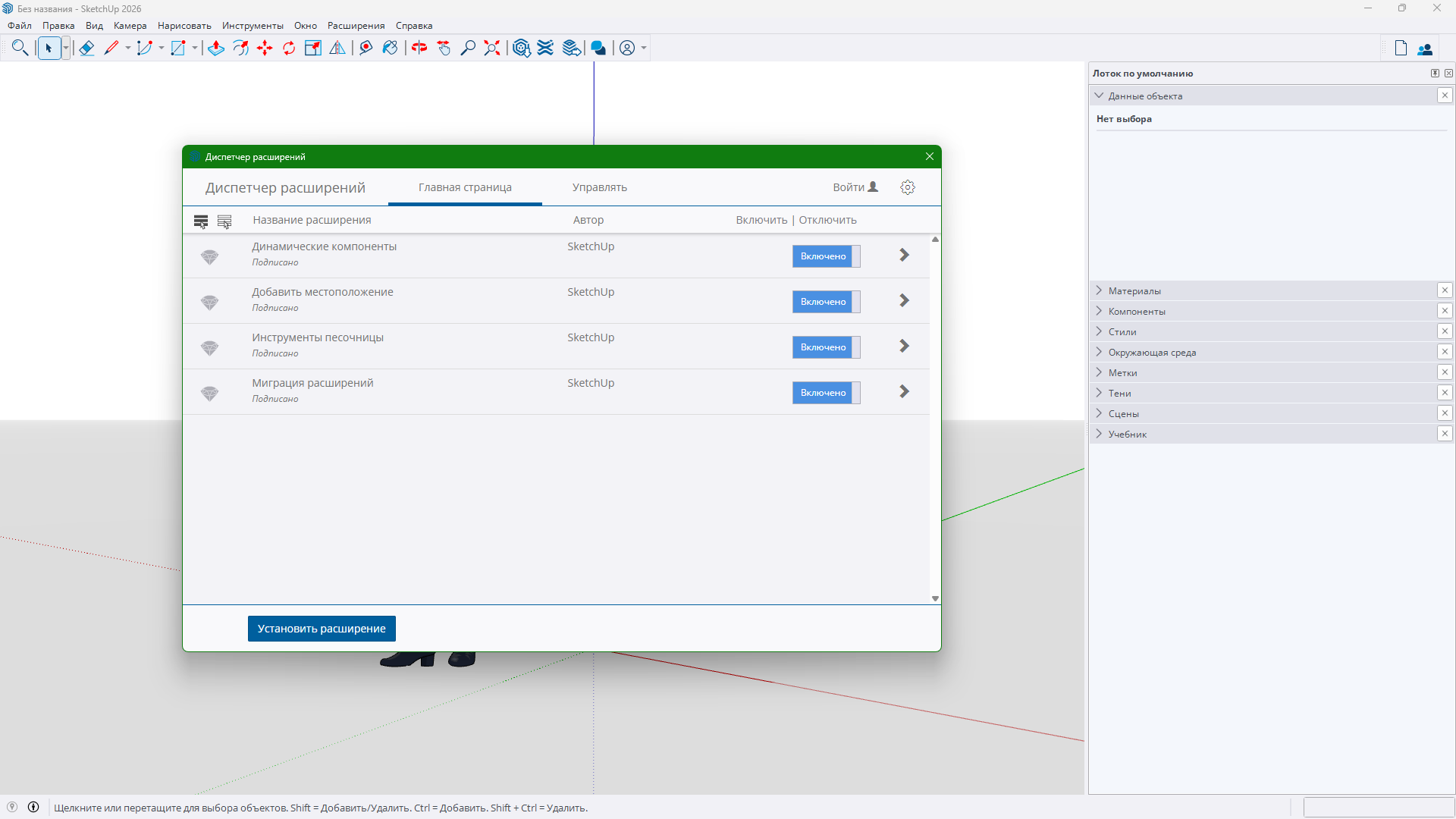Select the Move tool
Viewport: 1456px width, 819px height.
coord(265,49)
